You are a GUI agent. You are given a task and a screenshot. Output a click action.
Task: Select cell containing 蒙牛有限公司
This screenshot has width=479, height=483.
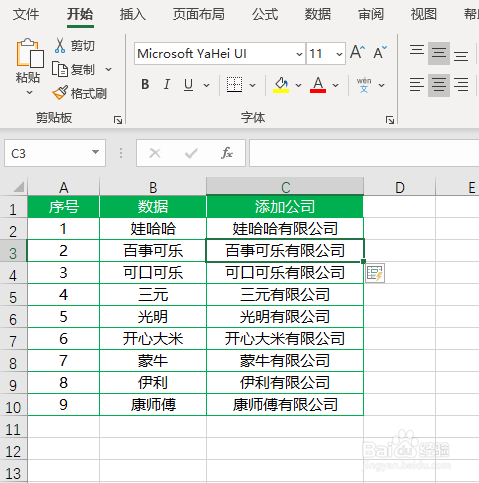(x=285, y=360)
